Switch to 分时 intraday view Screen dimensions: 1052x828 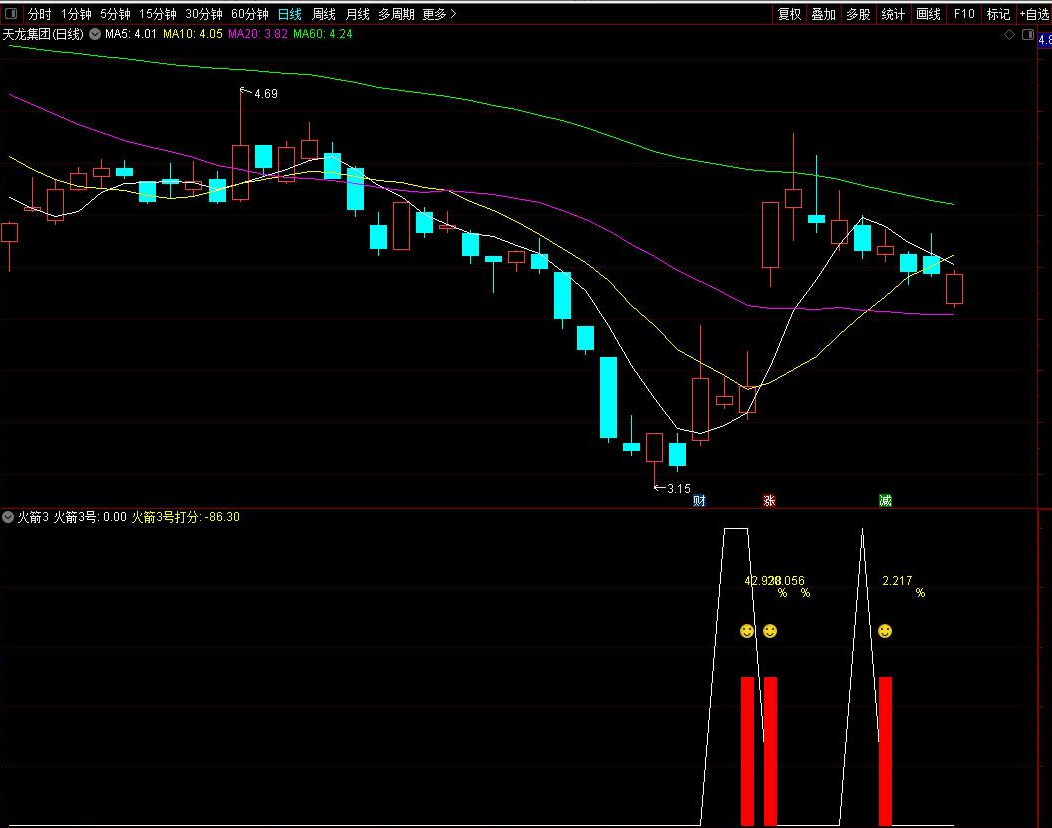[x=40, y=14]
